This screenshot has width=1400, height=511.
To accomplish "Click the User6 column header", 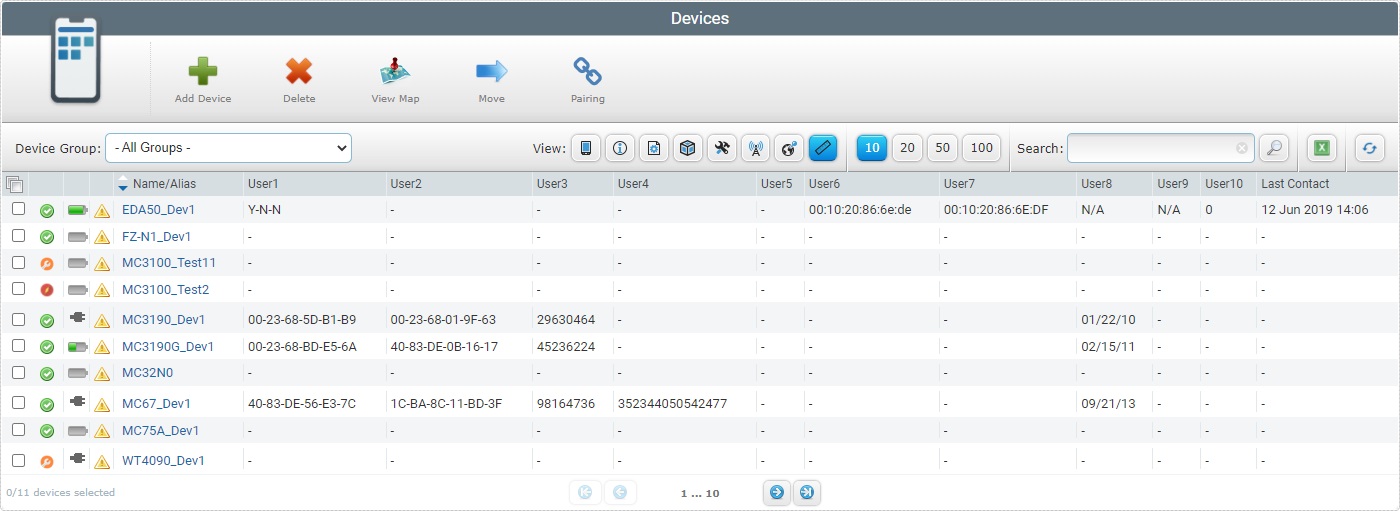I will (824, 184).
